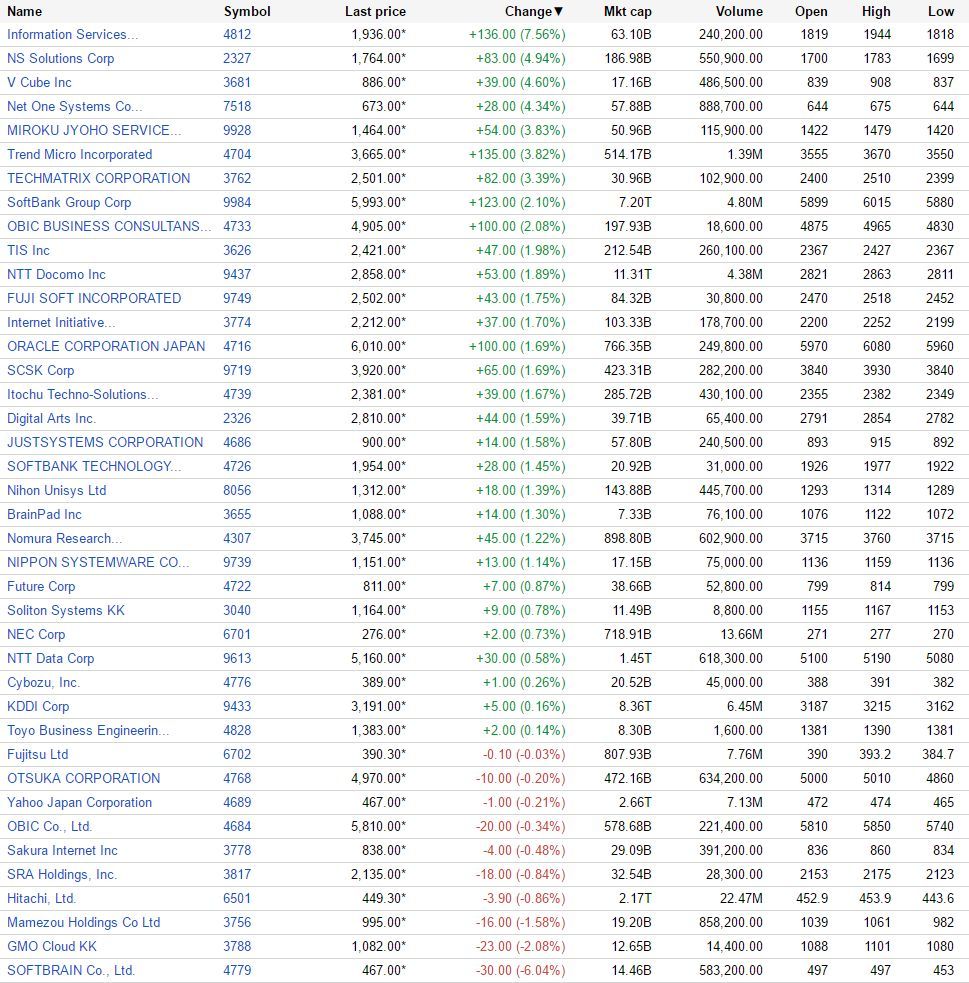The height and width of the screenshot is (983, 969).
Task: Open SRA Holdings, Inc. link
Action: [x=62, y=875]
